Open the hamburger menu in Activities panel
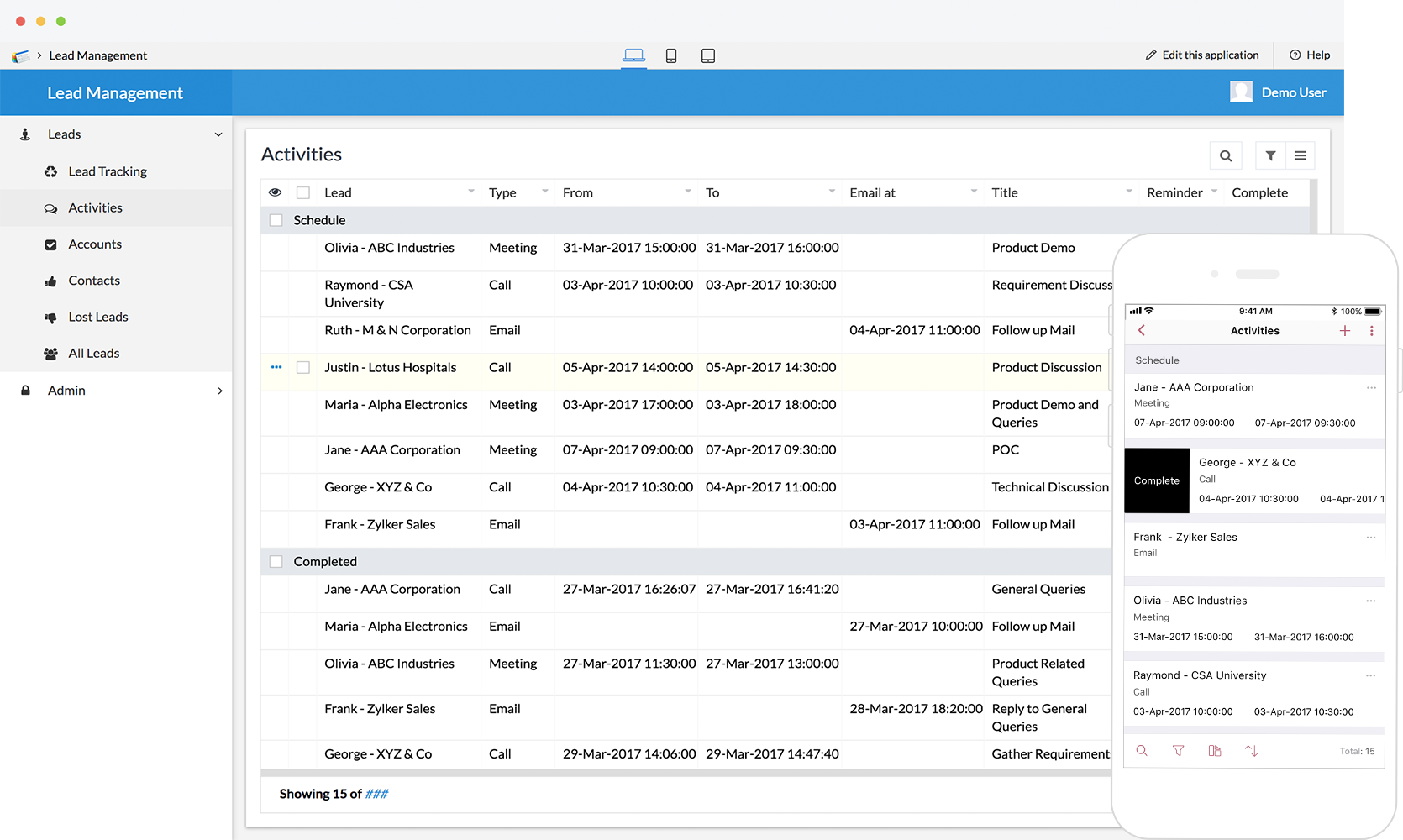 click(1300, 155)
